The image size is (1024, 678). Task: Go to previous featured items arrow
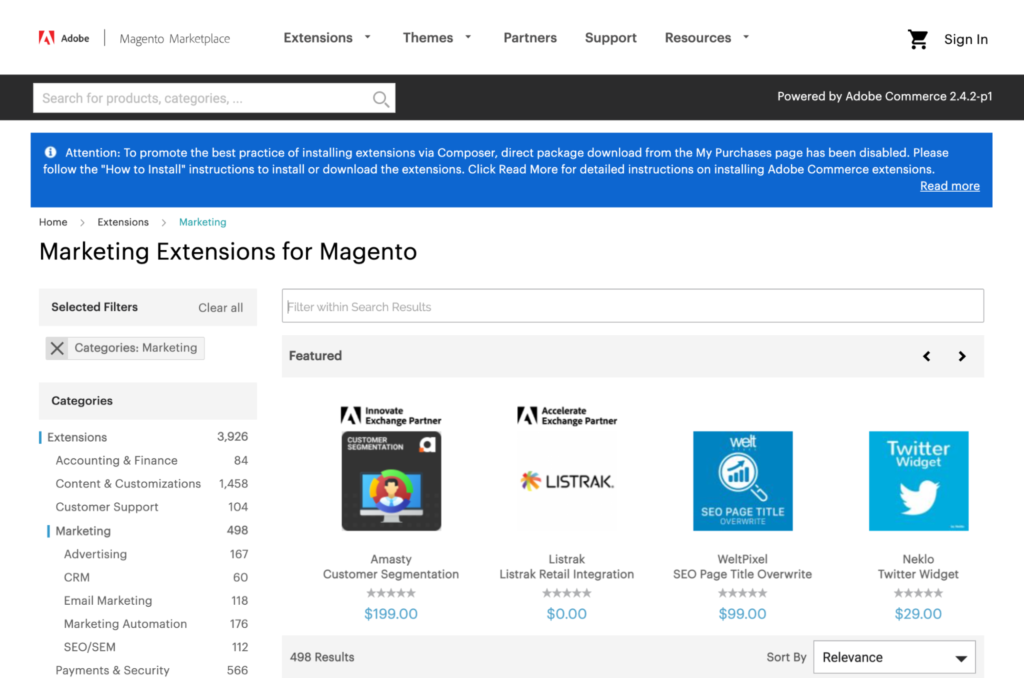[x=926, y=356]
